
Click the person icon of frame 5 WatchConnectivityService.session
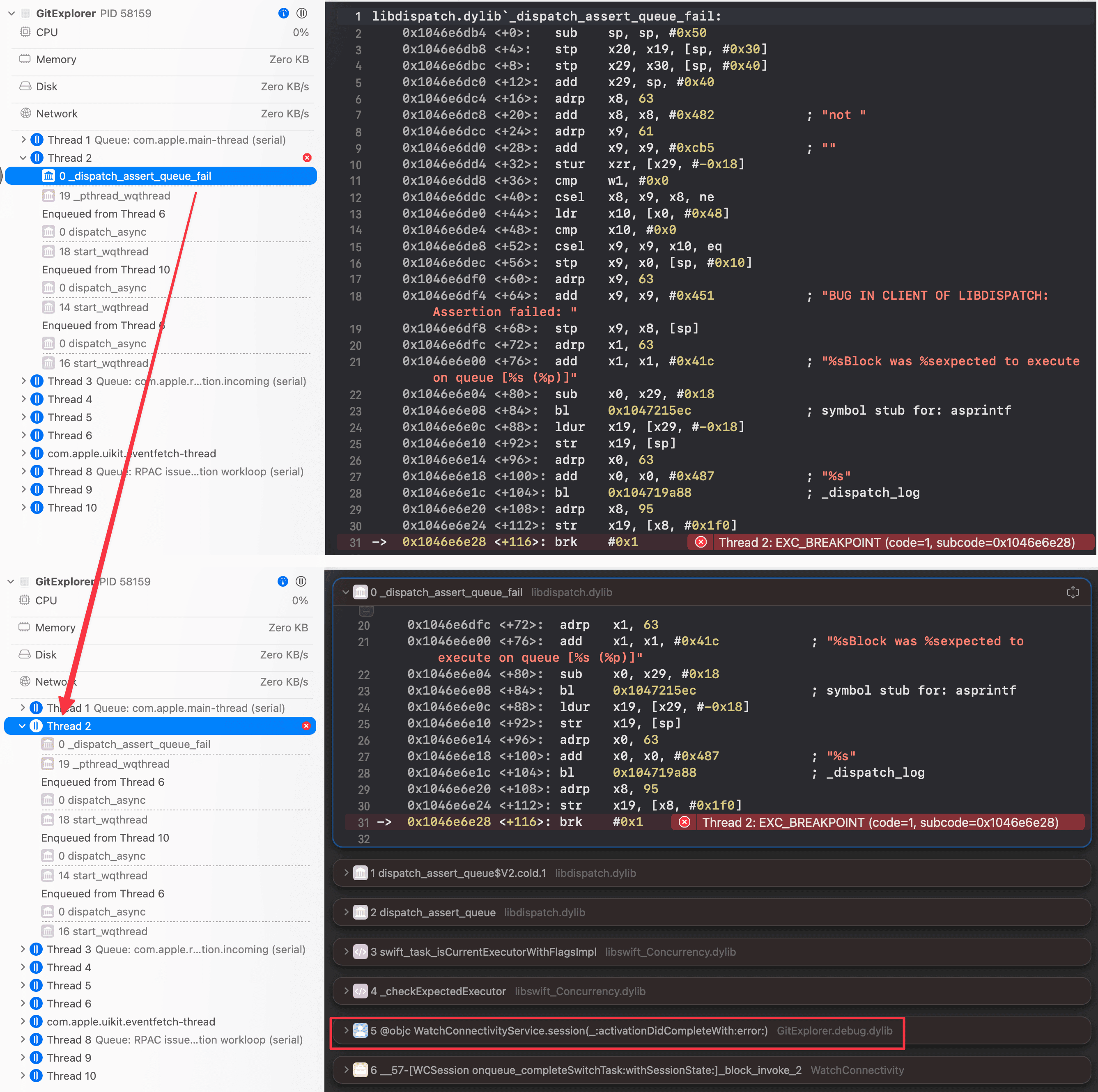(x=361, y=1031)
